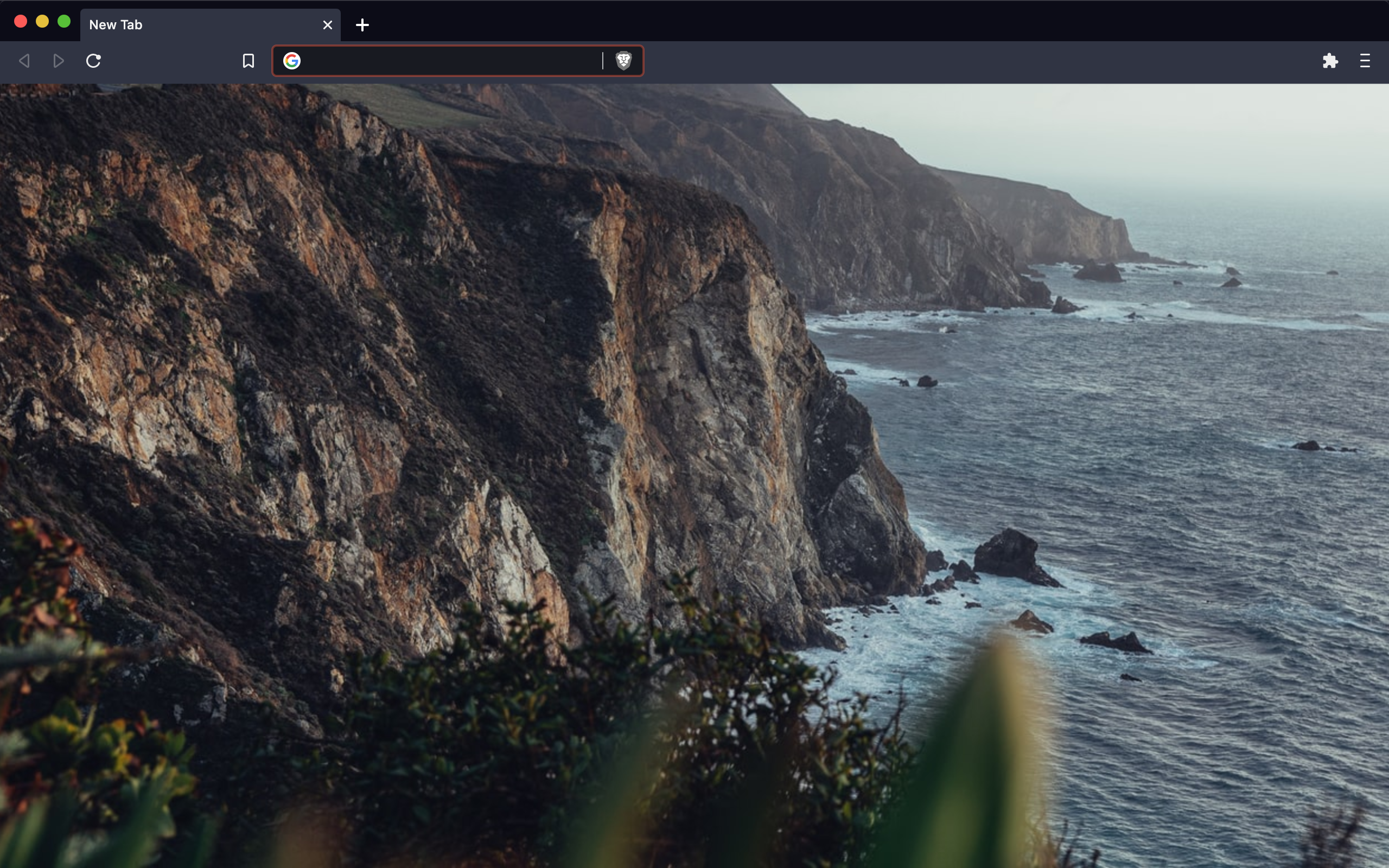This screenshot has width=1389, height=868.
Task: Maximize the window with the green button
Action: click(x=64, y=21)
